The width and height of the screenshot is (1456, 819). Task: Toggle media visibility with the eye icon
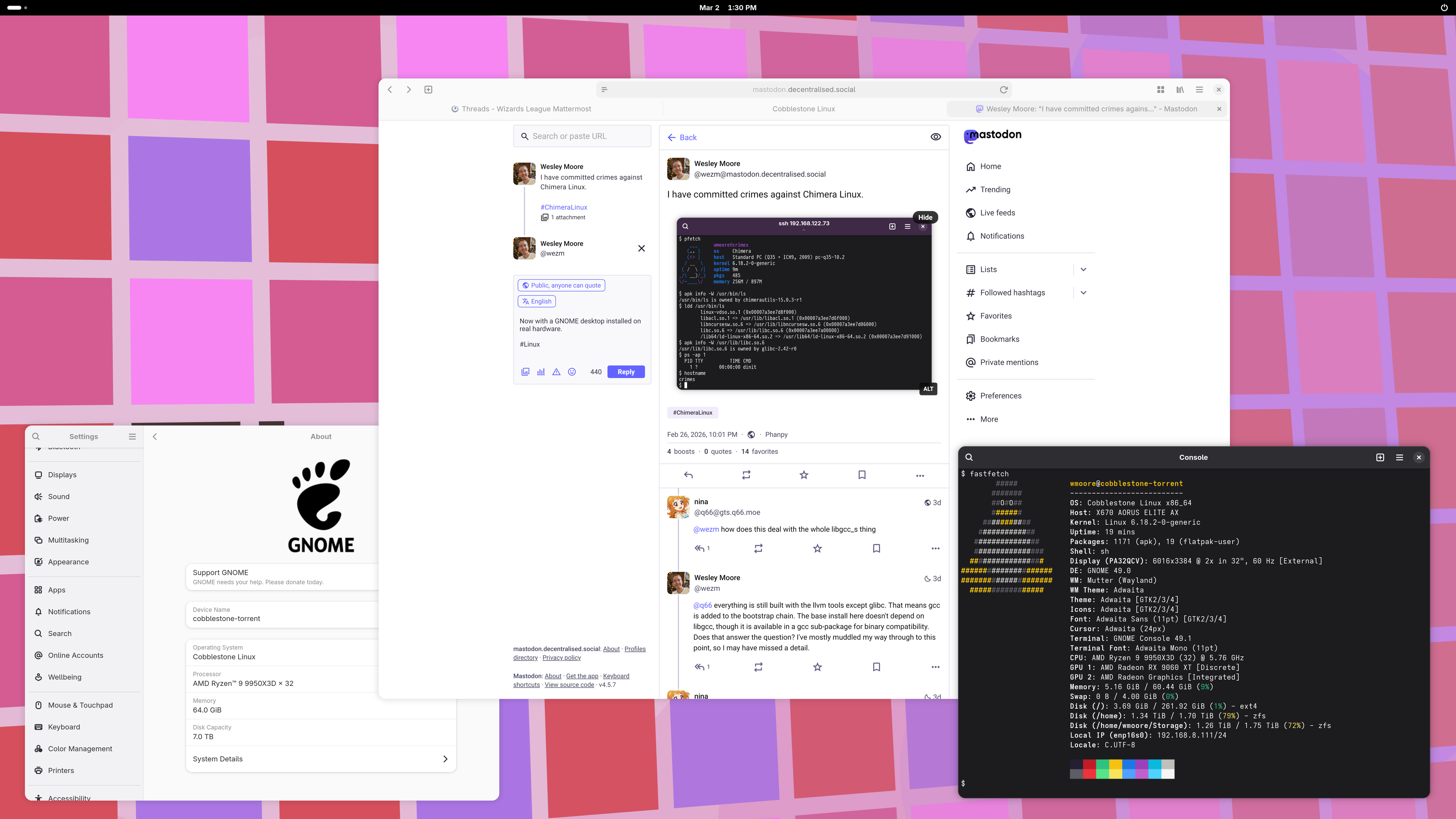[935, 137]
